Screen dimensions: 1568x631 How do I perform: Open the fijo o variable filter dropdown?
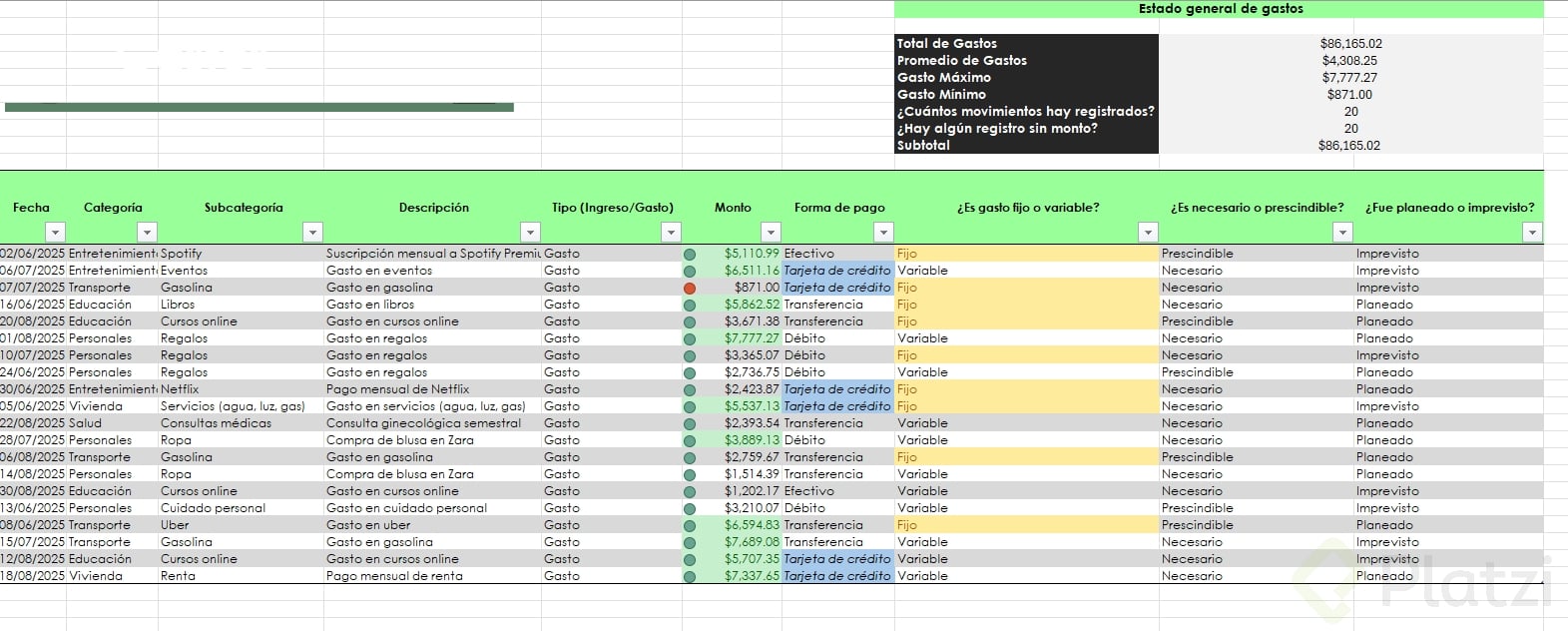pos(1148,233)
